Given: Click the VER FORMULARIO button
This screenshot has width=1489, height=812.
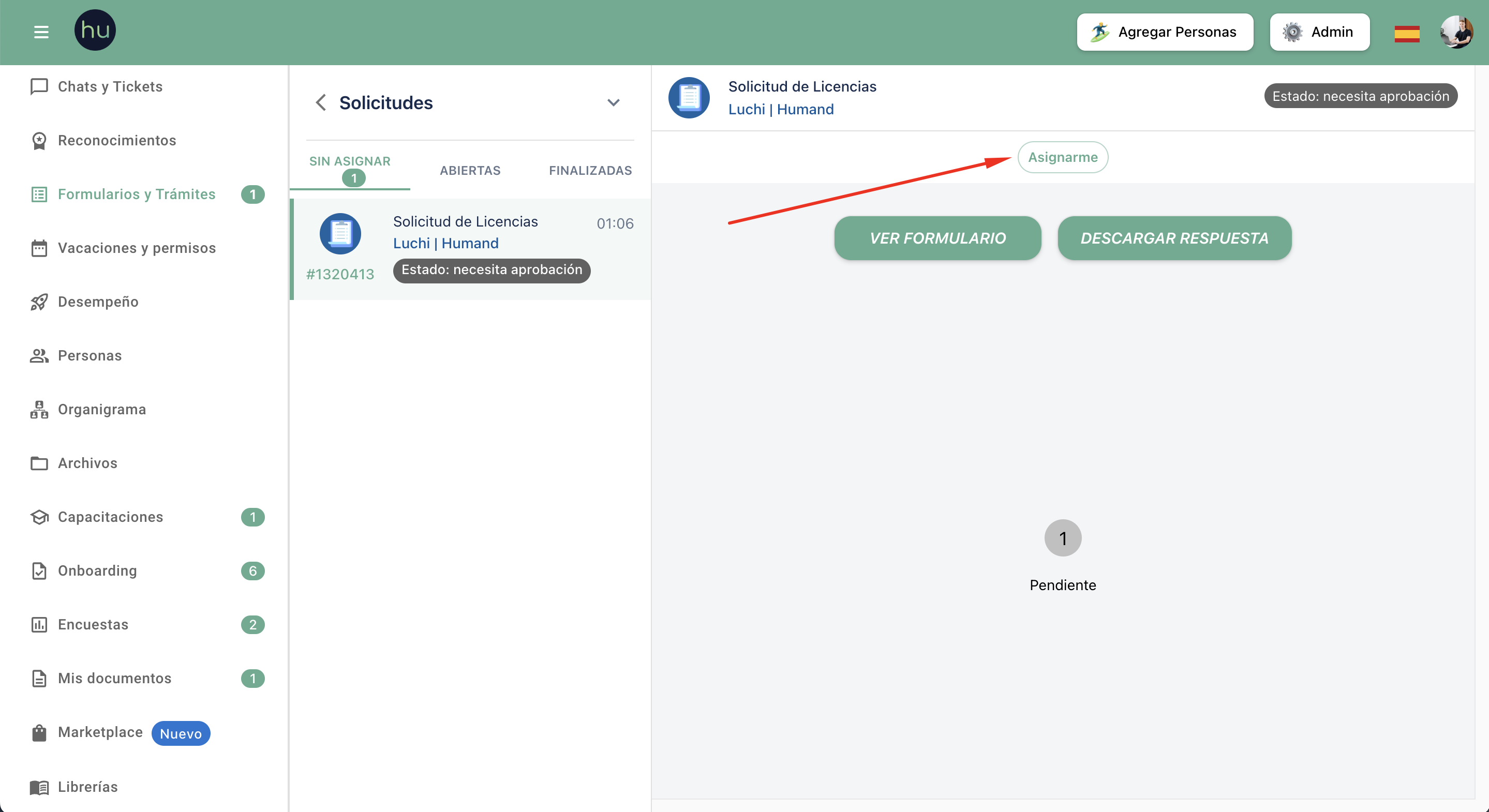Looking at the screenshot, I should [937, 238].
